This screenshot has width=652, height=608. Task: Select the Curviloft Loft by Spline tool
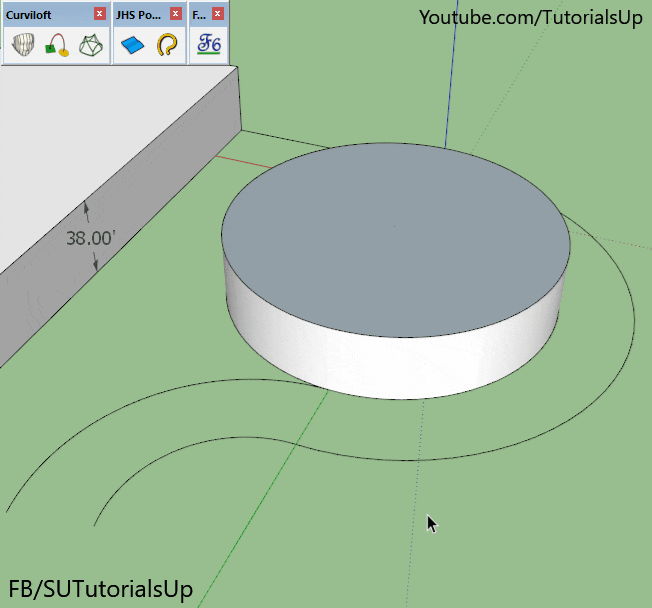tap(23, 44)
